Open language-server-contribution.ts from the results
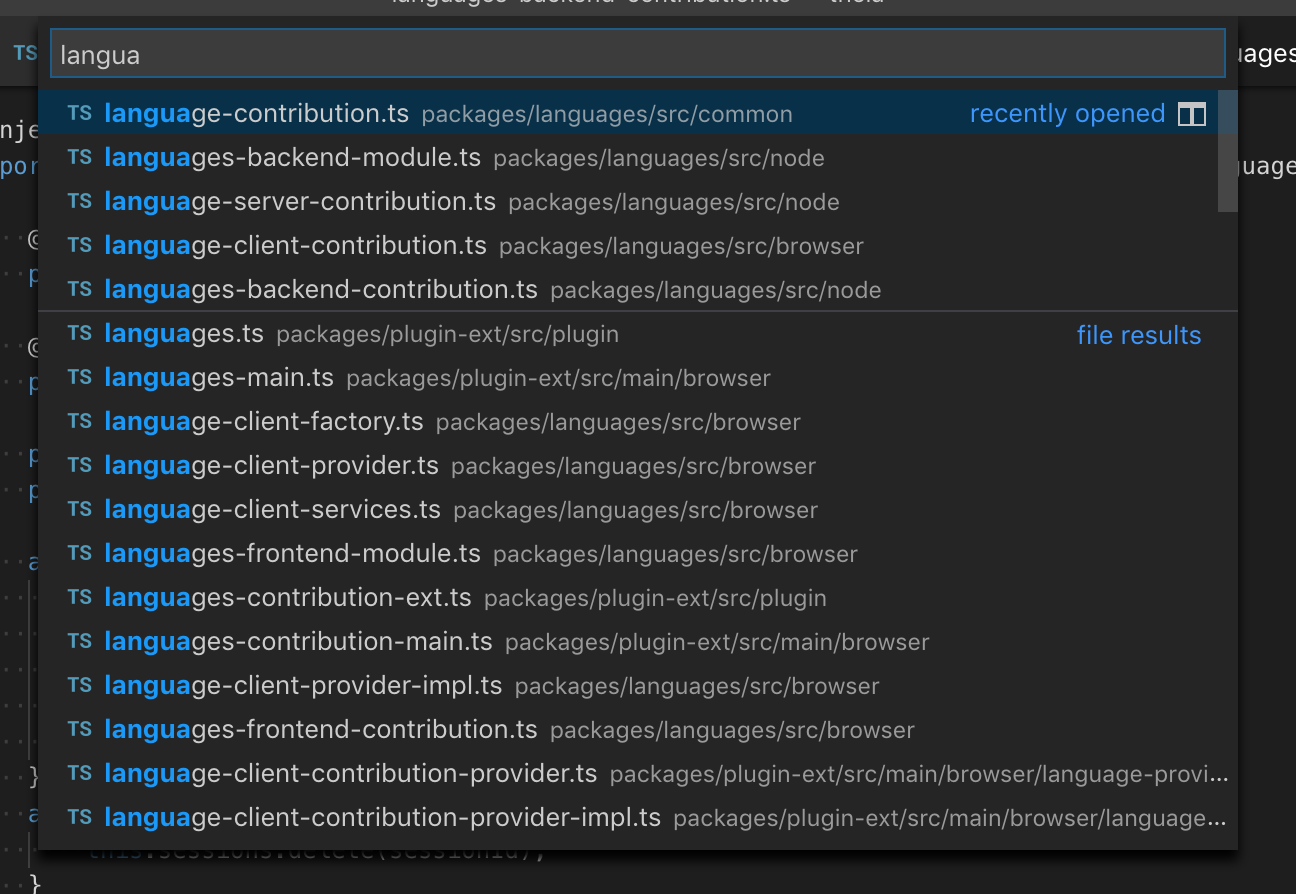This screenshot has height=894, width=1296. click(300, 201)
